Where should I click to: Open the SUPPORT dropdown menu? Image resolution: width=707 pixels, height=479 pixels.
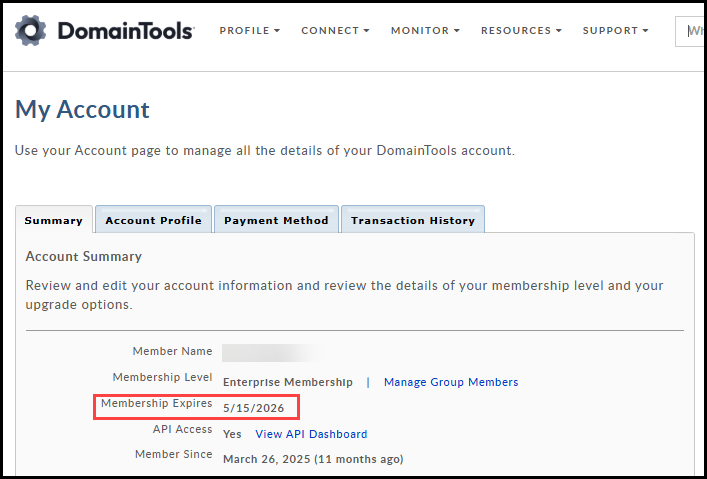[x=615, y=31]
